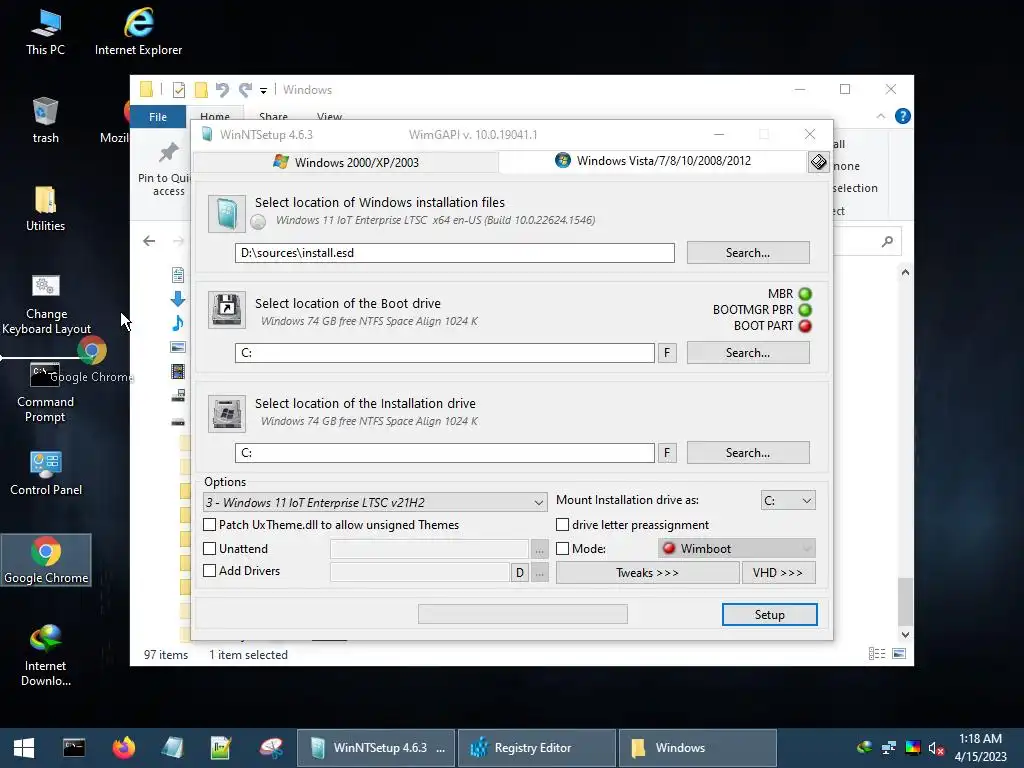This screenshot has height=768, width=1024.
Task: Click the Explorer help question mark icon
Action: click(903, 116)
